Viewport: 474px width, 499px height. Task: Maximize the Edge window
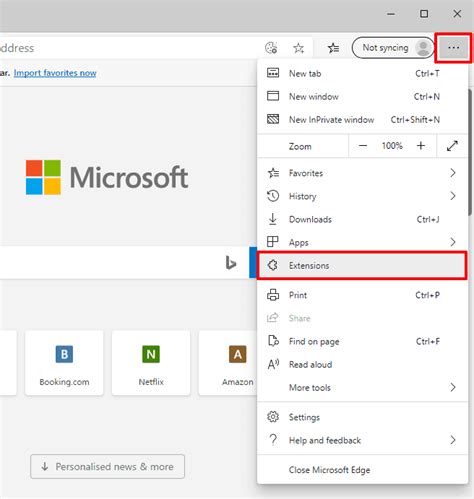point(424,14)
